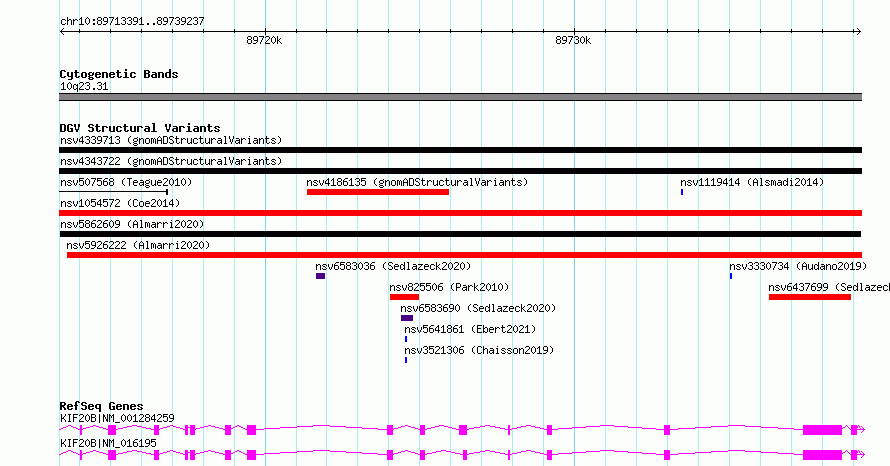Image resolution: width=890 pixels, height=466 pixels.
Task: Click the blue tick under nsv5641861
Action: point(406,339)
